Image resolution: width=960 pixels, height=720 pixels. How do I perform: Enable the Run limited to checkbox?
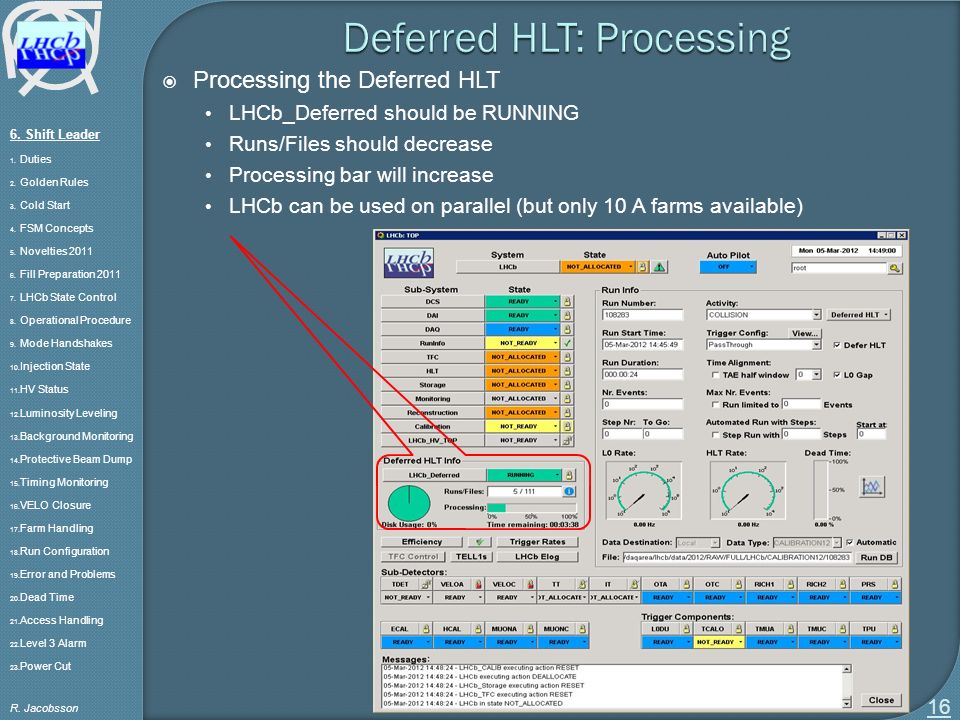[x=715, y=405]
